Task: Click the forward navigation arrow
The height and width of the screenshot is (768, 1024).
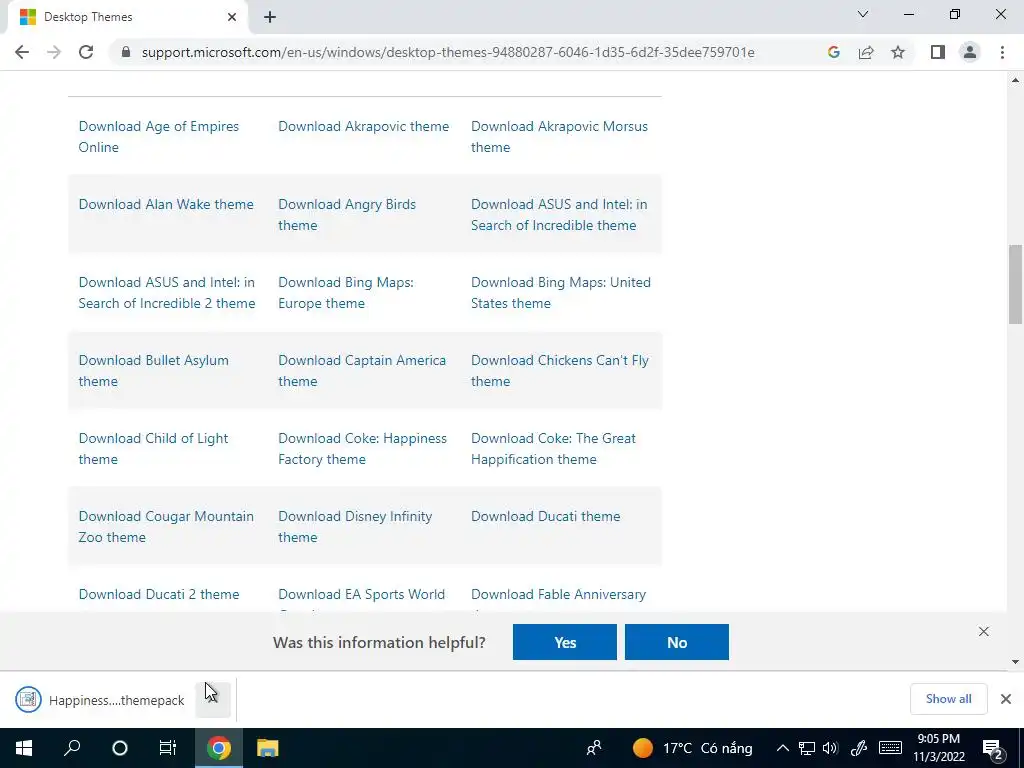Action: pos(54,52)
